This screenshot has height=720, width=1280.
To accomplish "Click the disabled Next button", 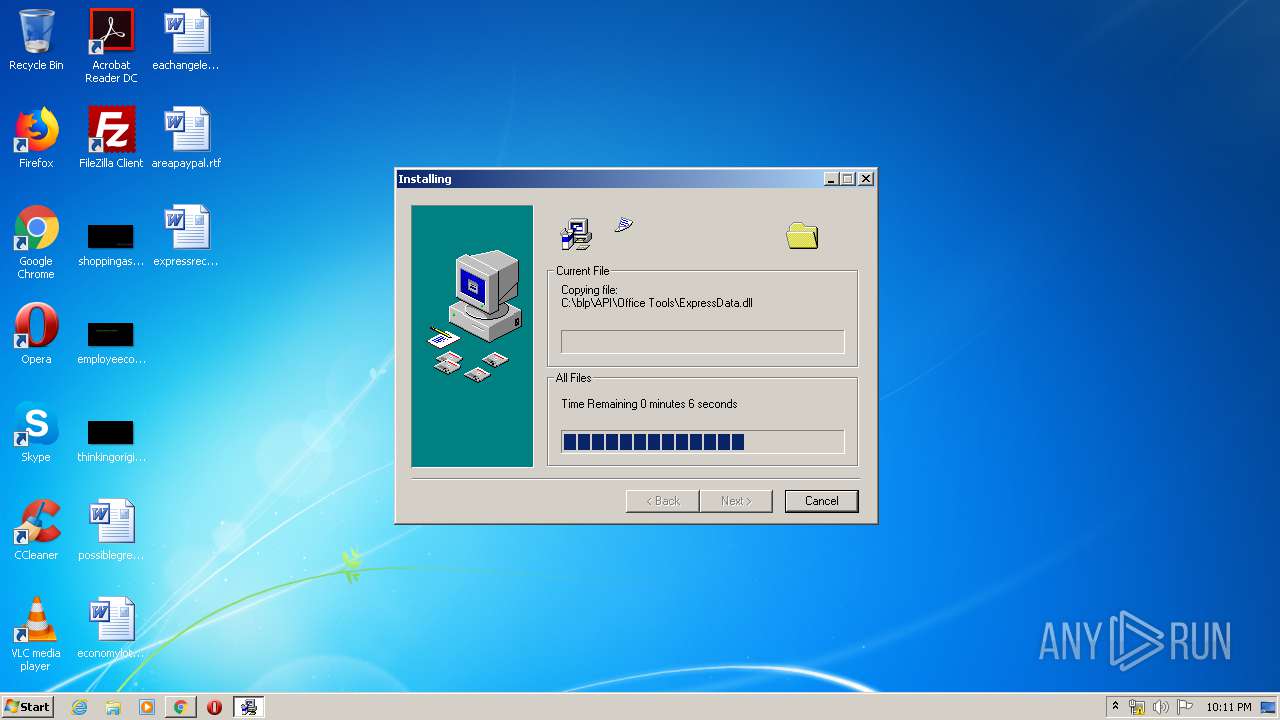I will pos(736,501).
